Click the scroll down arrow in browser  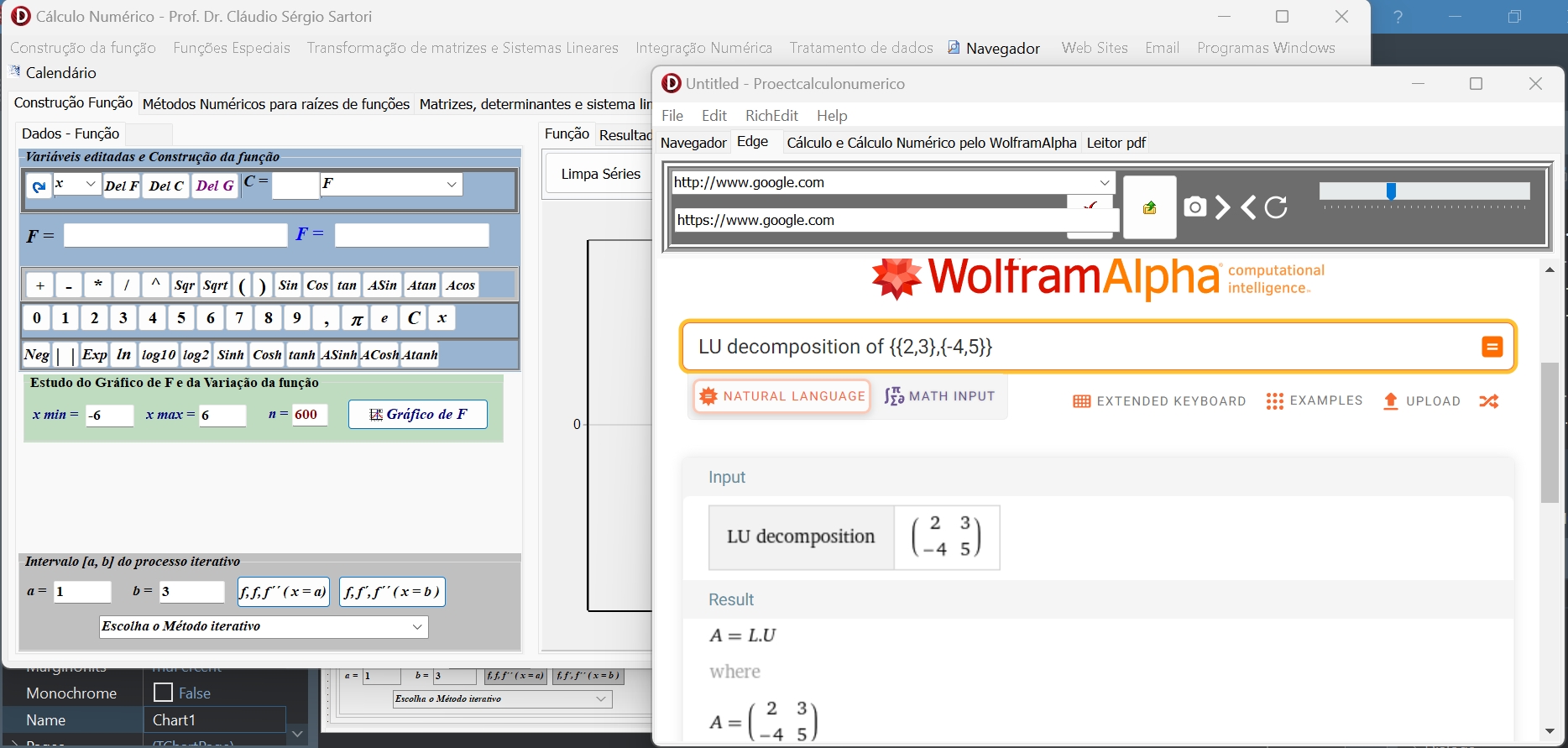[1550, 731]
